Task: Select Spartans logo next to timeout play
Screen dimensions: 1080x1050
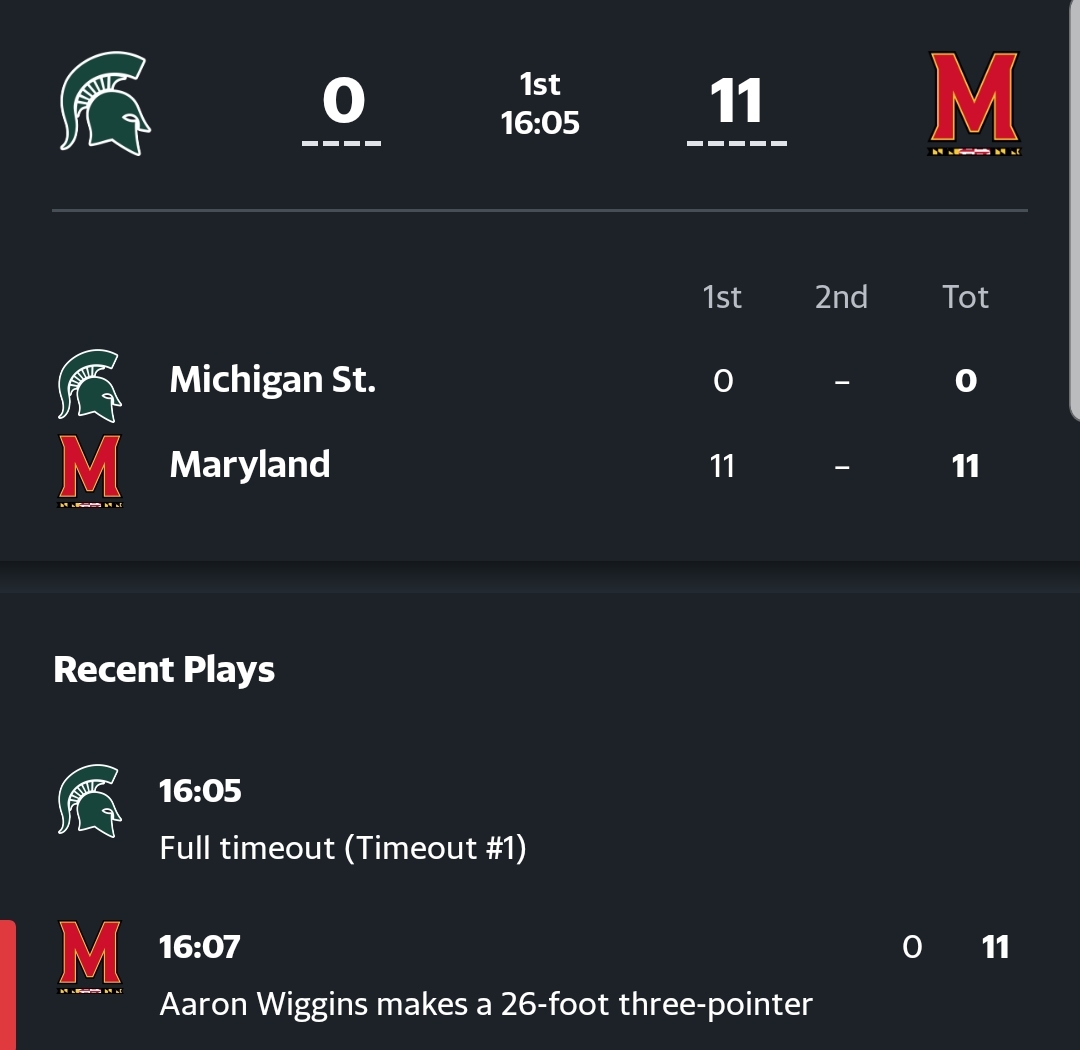Action: [90, 800]
